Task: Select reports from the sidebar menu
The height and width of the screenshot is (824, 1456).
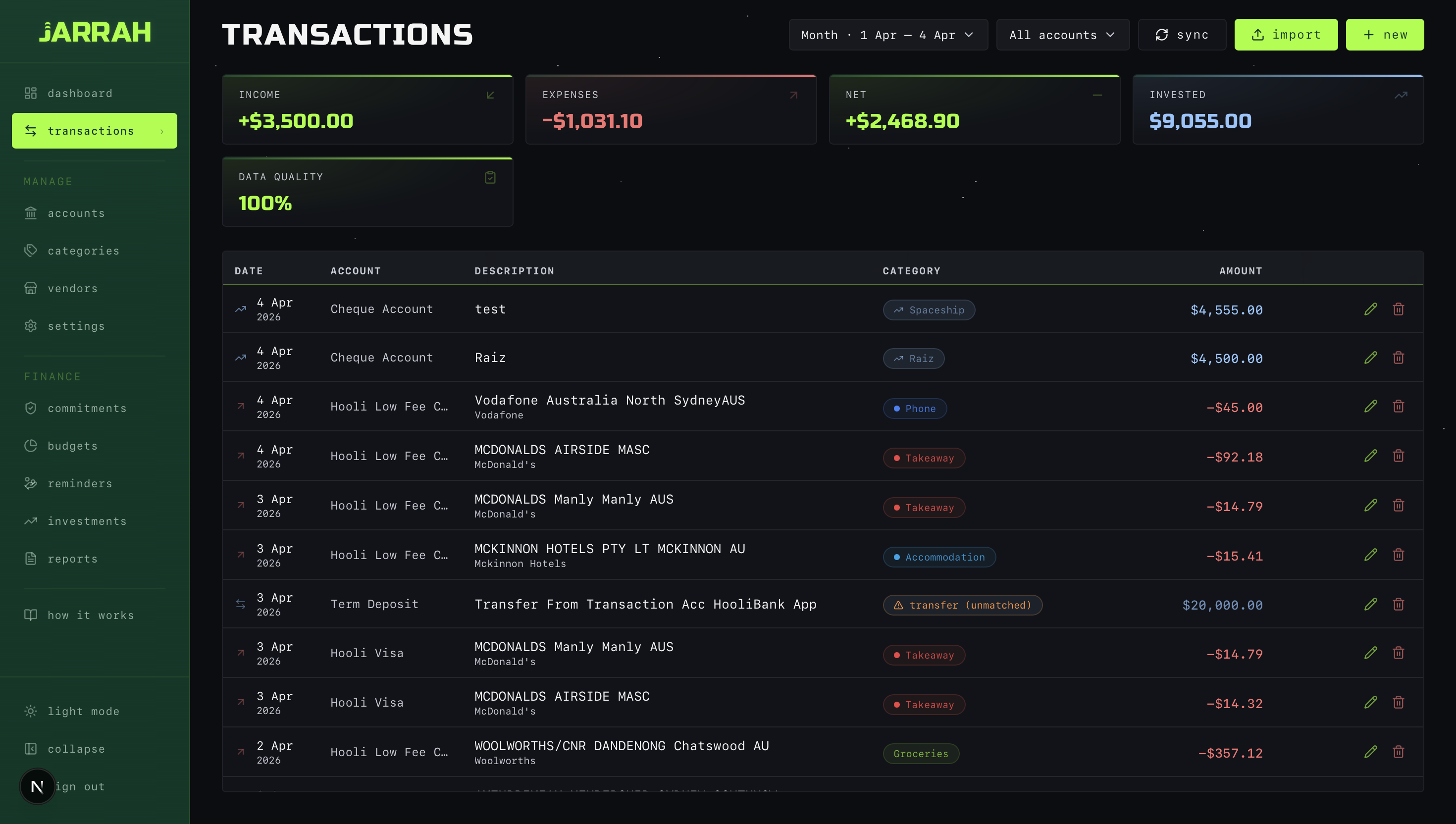Action: click(x=72, y=559)
